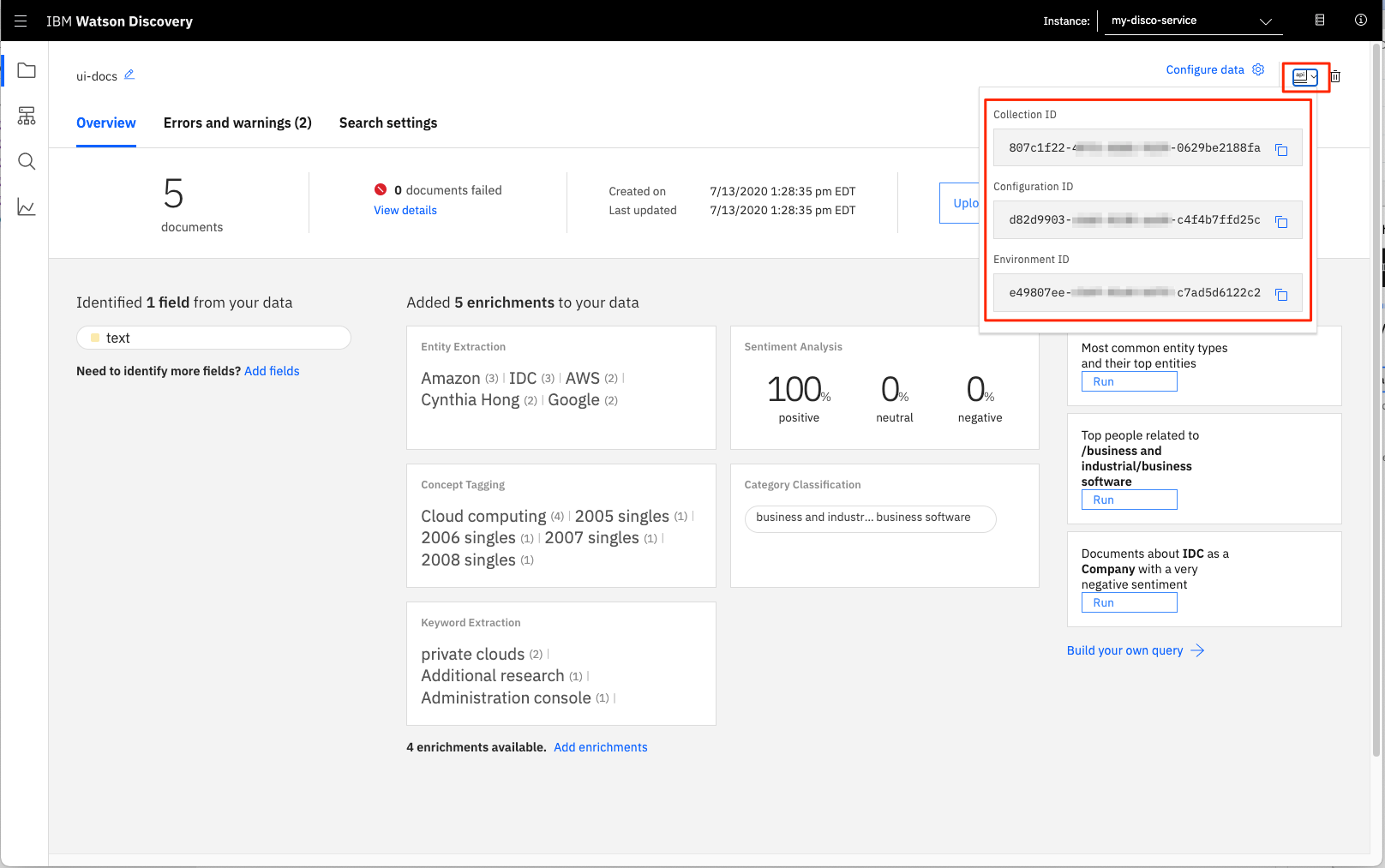Open the schema hierarchy icon in sidebar
The image size is (1385, 868).
pyautogui.click(x=27, y=116)
